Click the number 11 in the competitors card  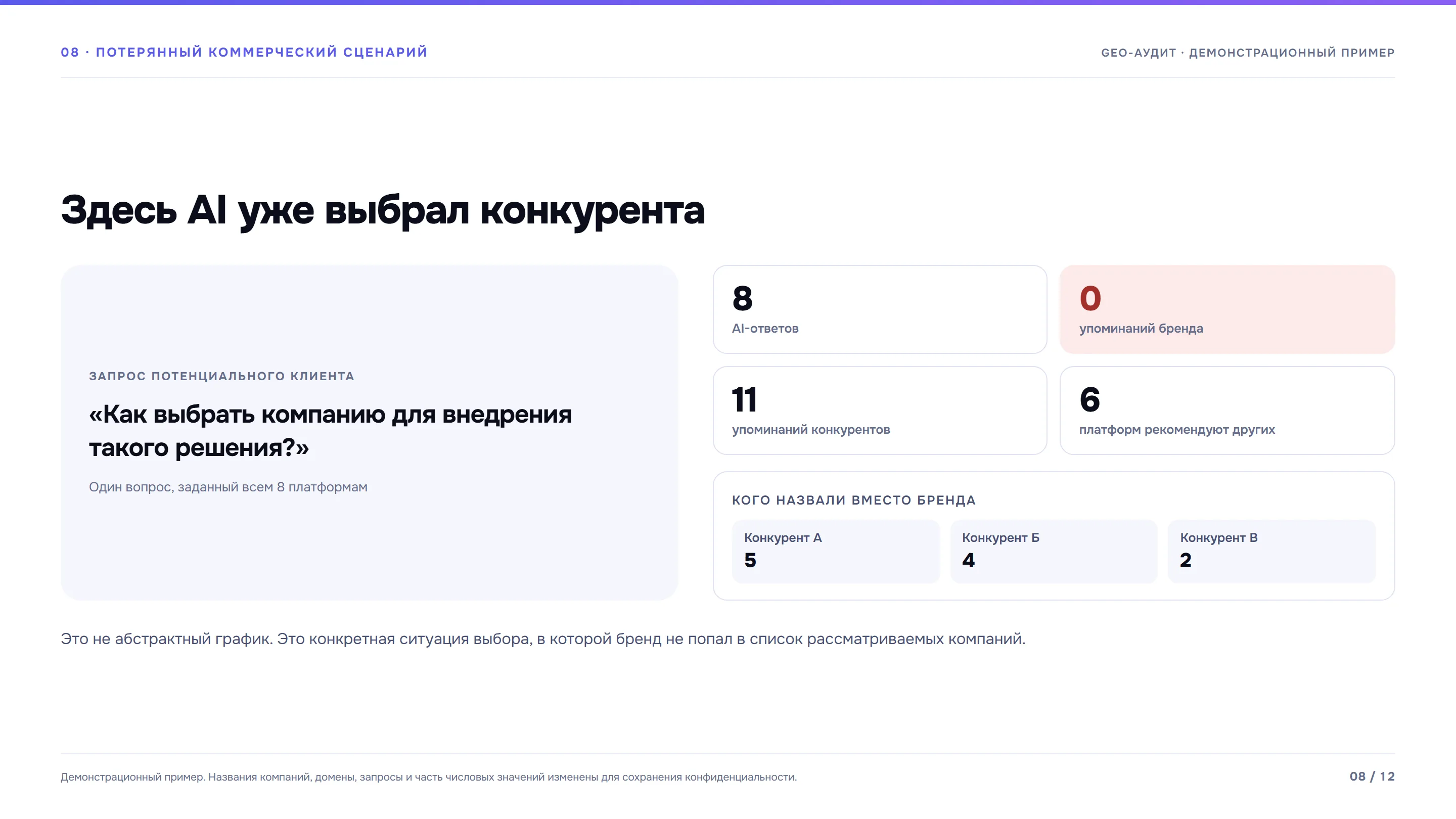point(744,399)
